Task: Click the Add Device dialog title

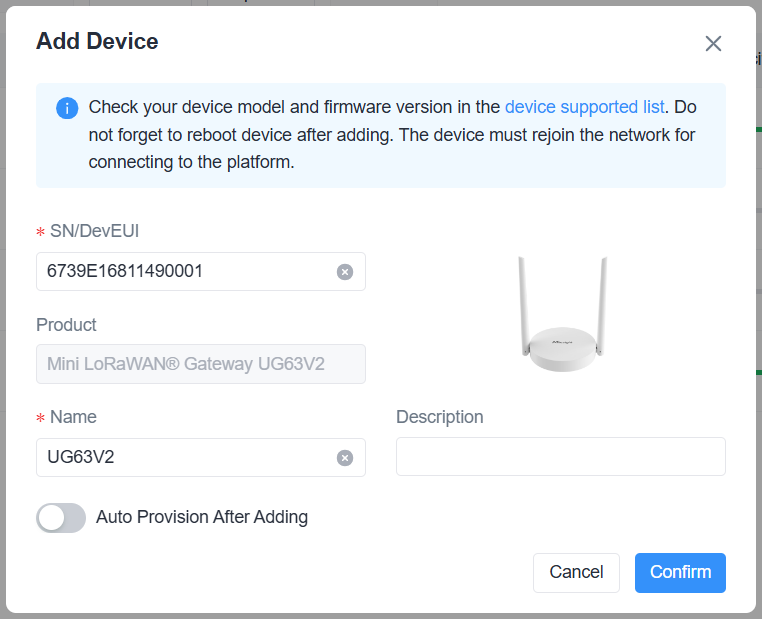Action: [97, 41]
